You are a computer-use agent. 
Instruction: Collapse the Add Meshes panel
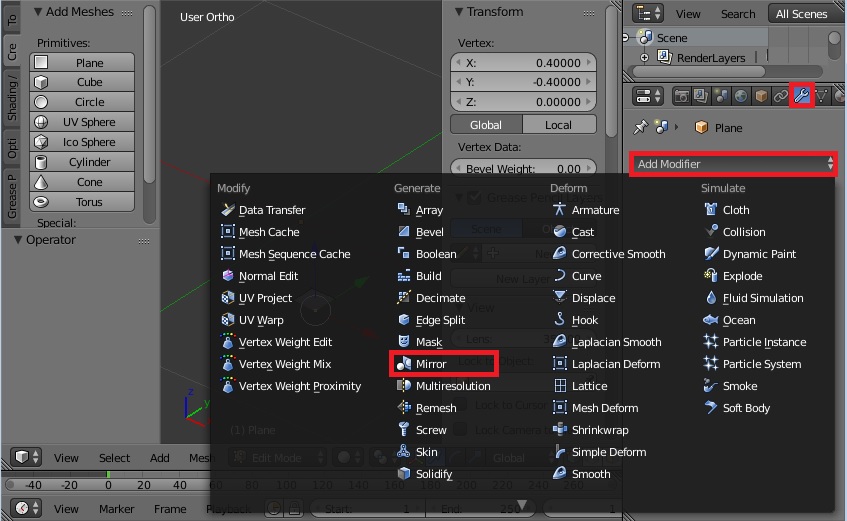37,11
